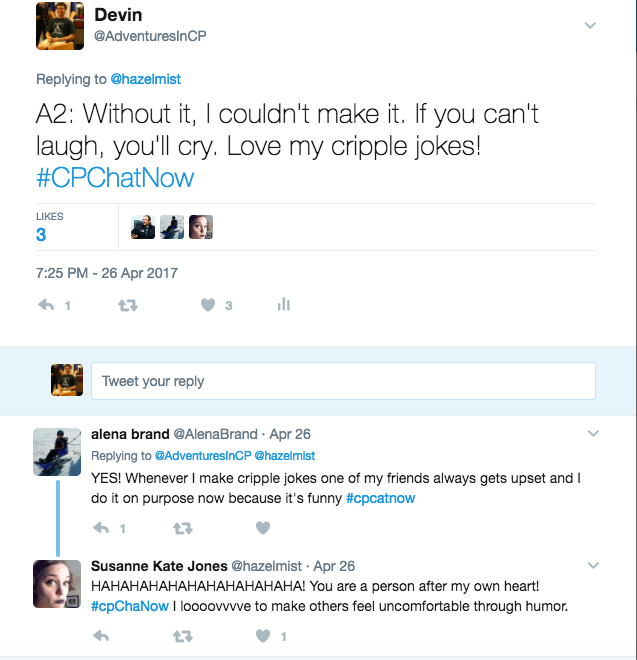Expand options chevron on alena brand's tweet
Viewport: 637px width, 660px height.
click(592, 434)
